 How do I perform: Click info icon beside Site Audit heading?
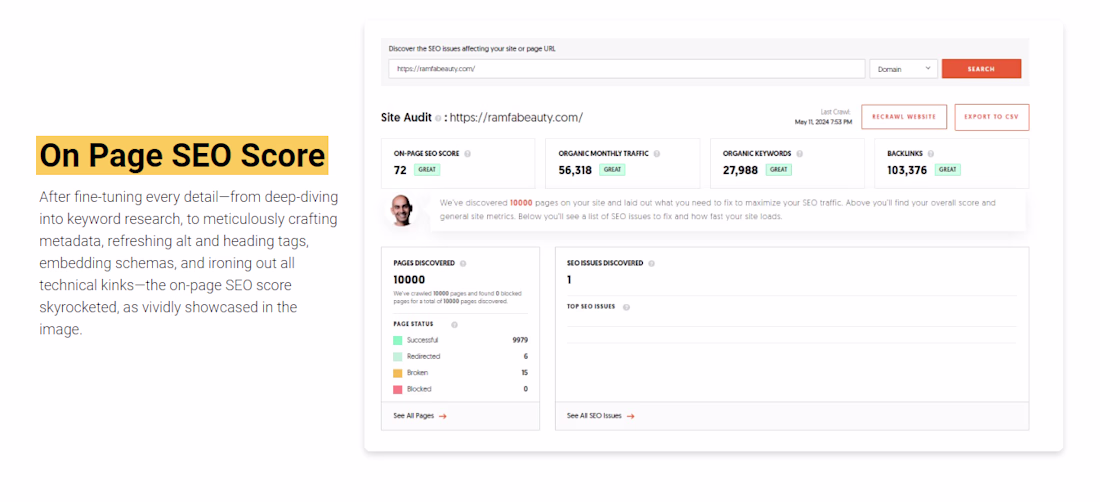click(x=438, y=118)
